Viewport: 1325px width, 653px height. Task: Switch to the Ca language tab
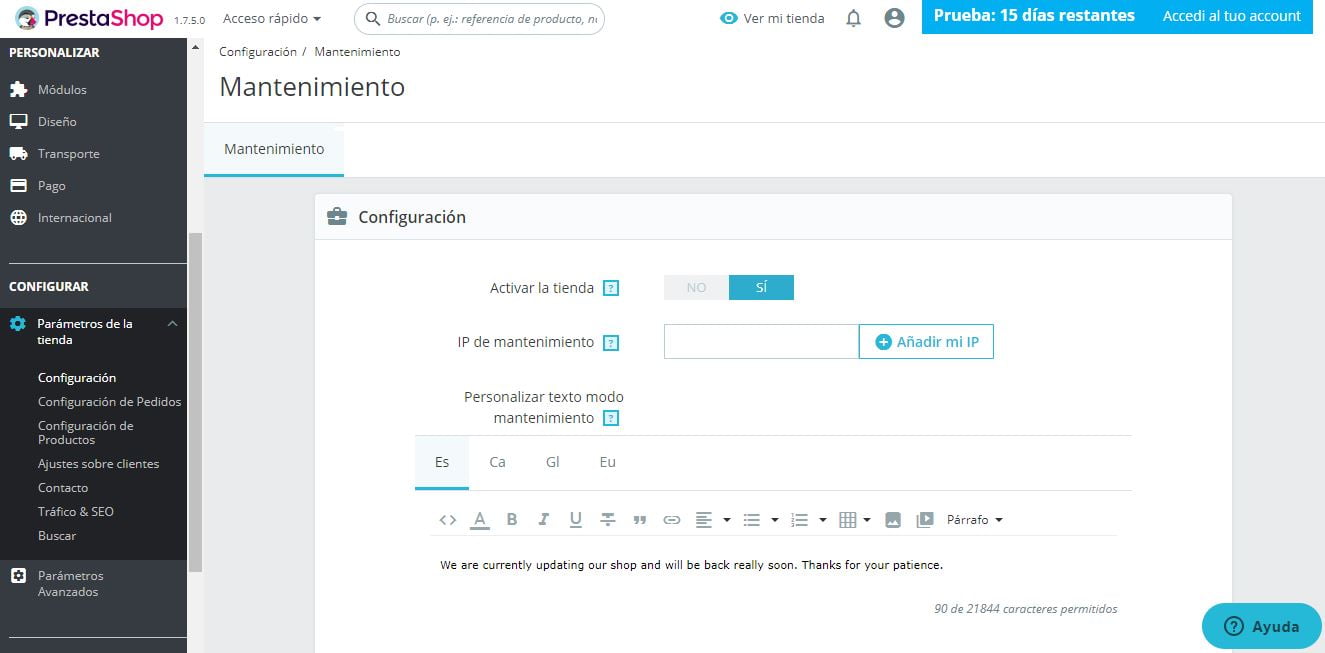[x=497, y=462]
